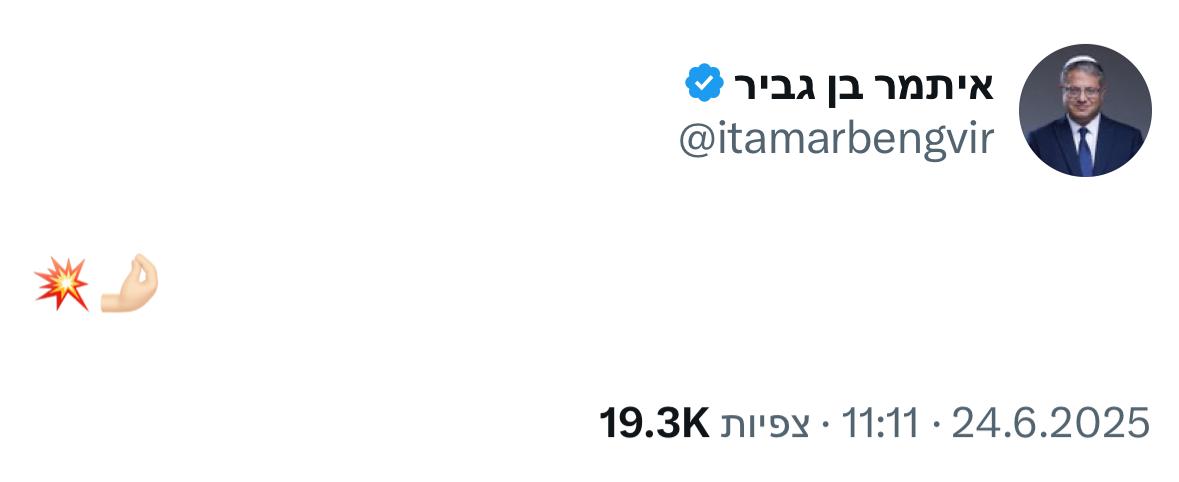Click the 19.3K view count

coord(654,424)
